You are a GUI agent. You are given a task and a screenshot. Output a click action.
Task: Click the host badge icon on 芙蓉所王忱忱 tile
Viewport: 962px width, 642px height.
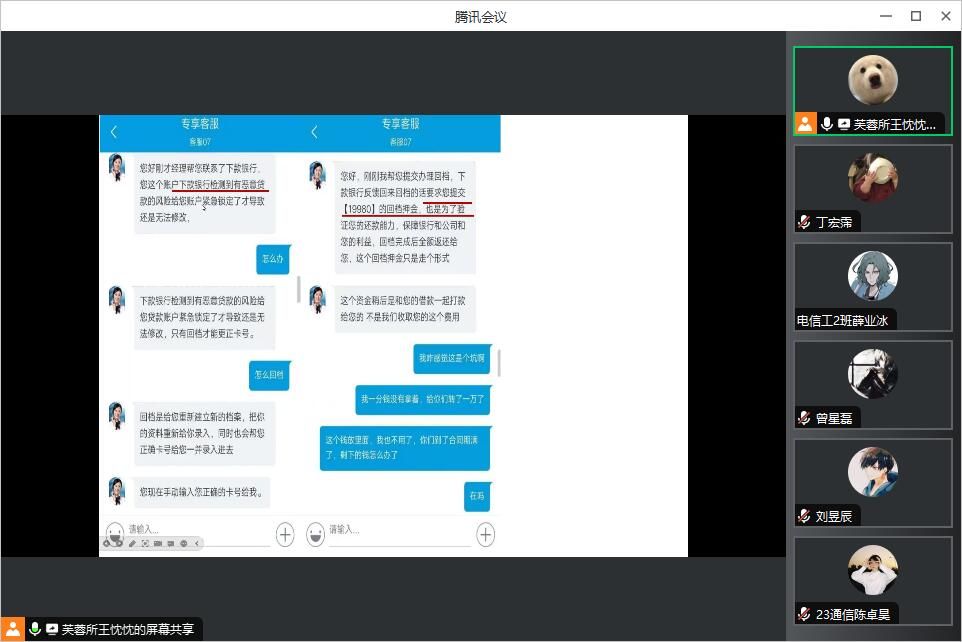(805, 124)
